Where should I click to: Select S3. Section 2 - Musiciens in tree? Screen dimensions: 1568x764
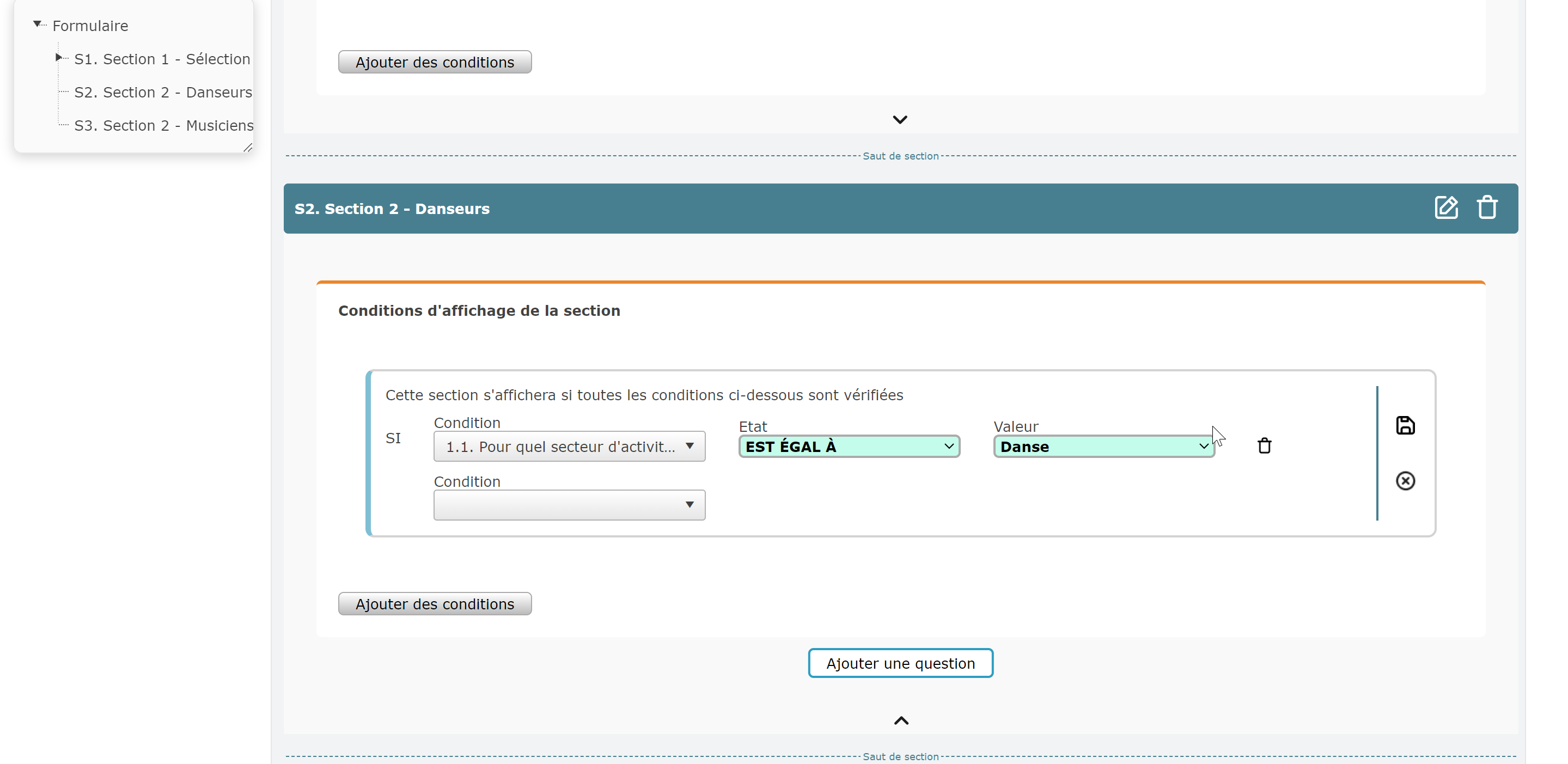tap(164, 125)
